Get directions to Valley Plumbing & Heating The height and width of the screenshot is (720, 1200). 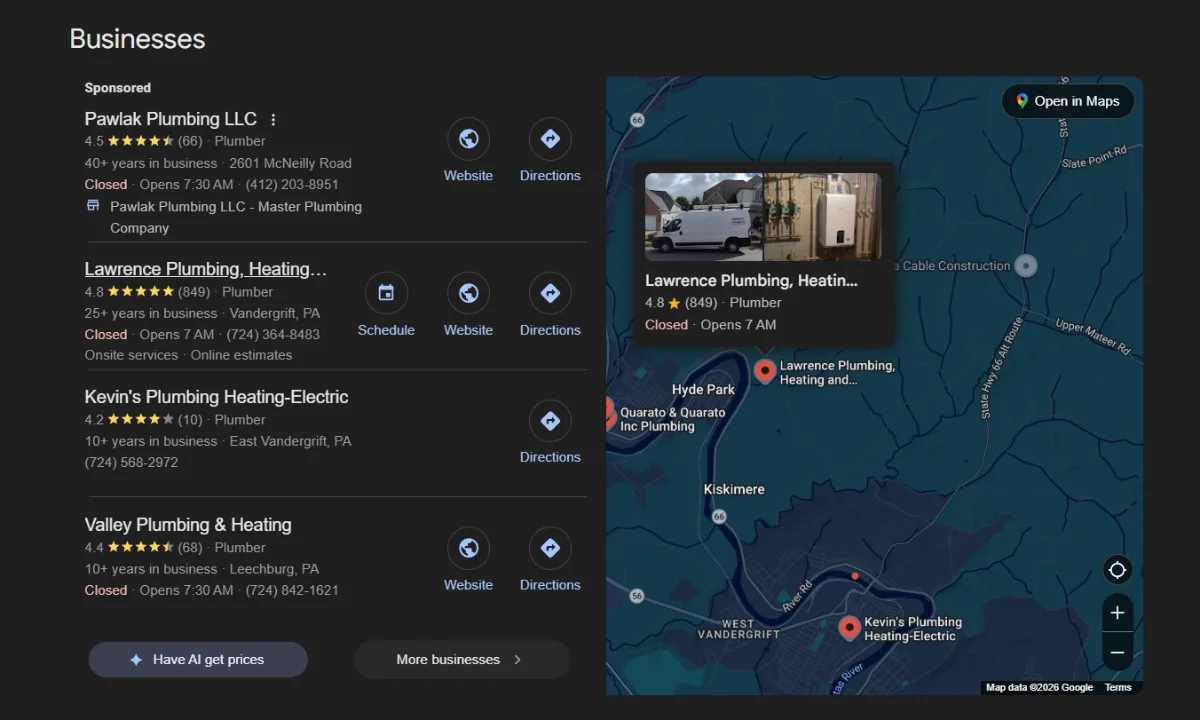click(x=550, y=548)
